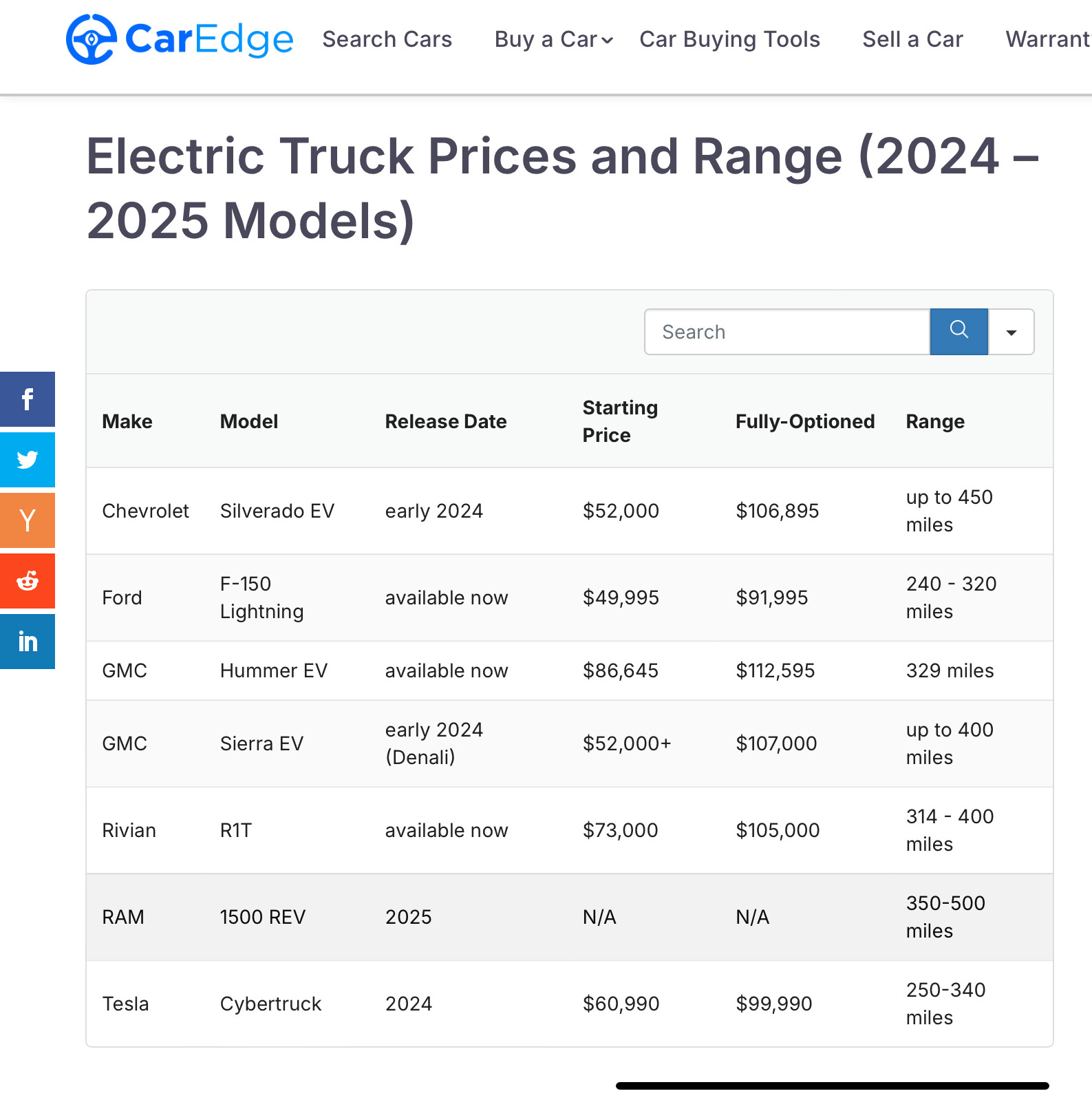This screenshot has height=1100, width=1092.
Task: Open the search options dropdown arrow
Action: click(x=1011, y=332)
